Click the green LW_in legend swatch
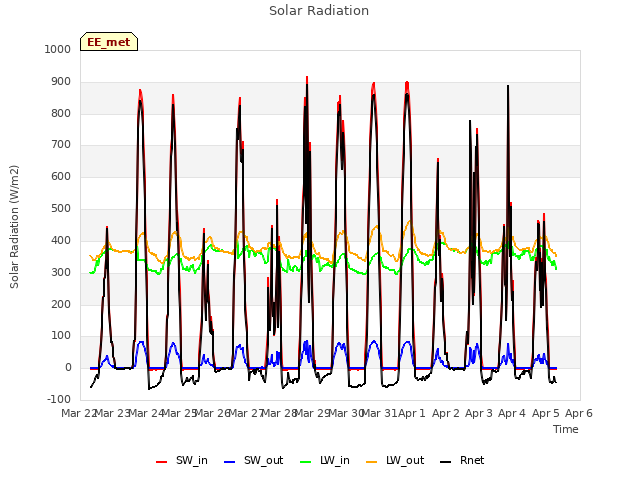The width and height of the screenshot is (640, 480). pyautogui.click(x=306, y=462)
